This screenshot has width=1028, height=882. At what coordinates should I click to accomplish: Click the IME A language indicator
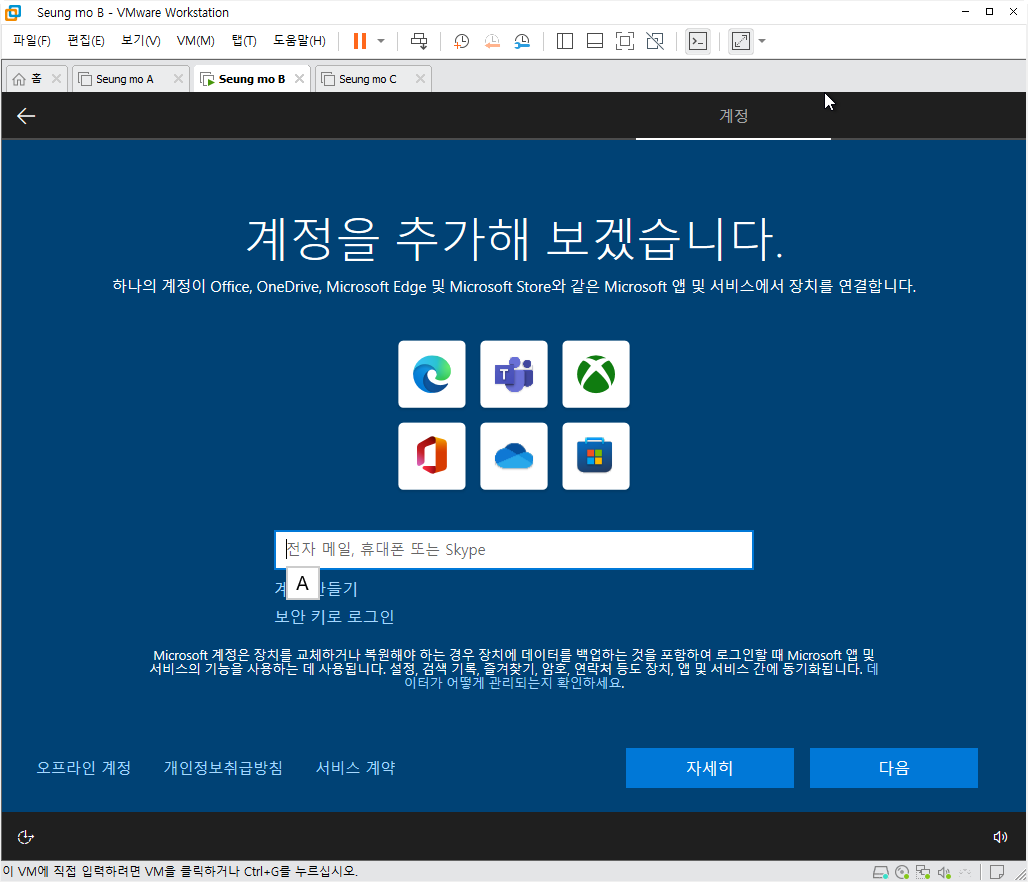(x=302, y=583)
